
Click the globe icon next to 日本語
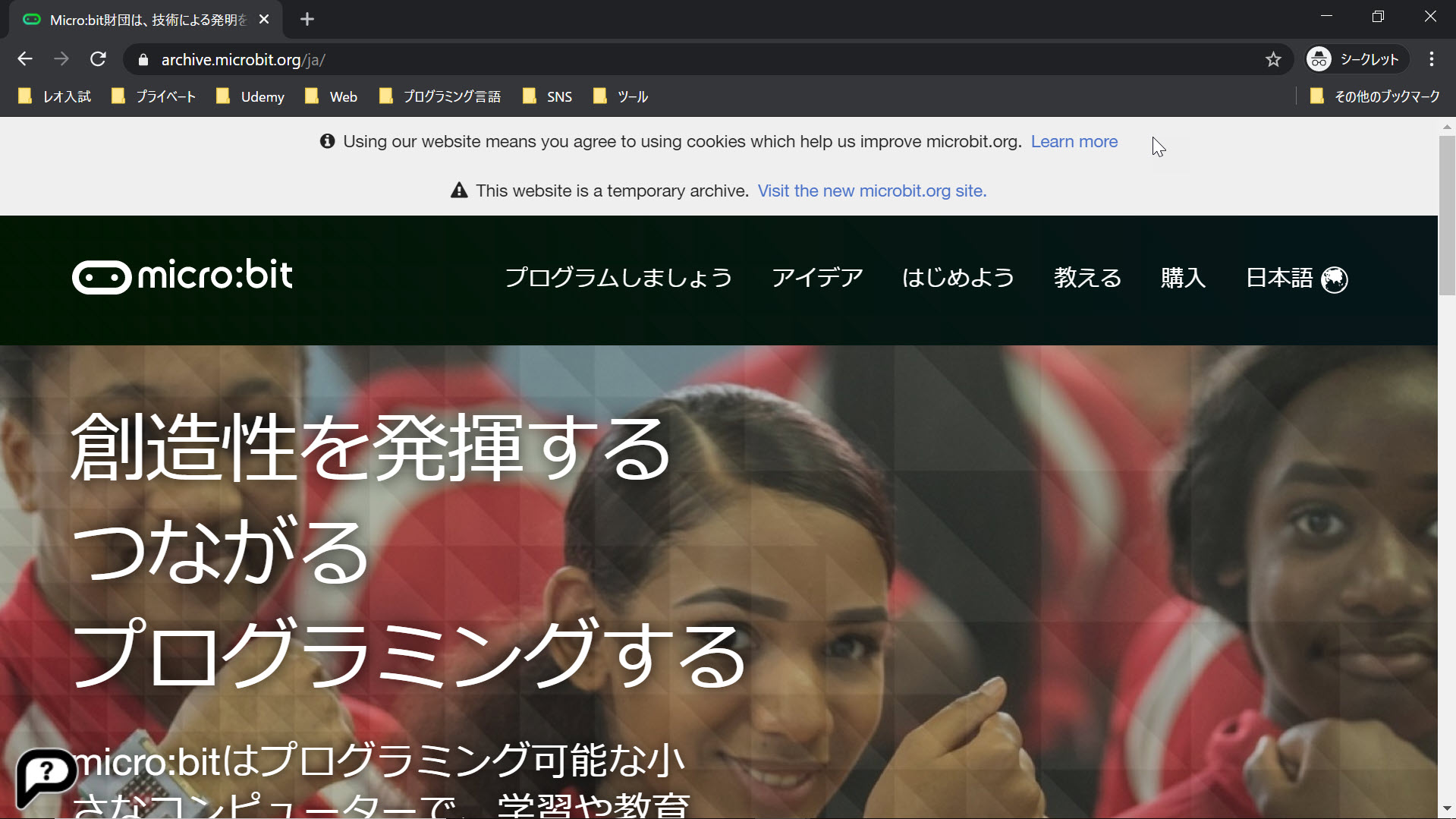(x=1335, y=280)
